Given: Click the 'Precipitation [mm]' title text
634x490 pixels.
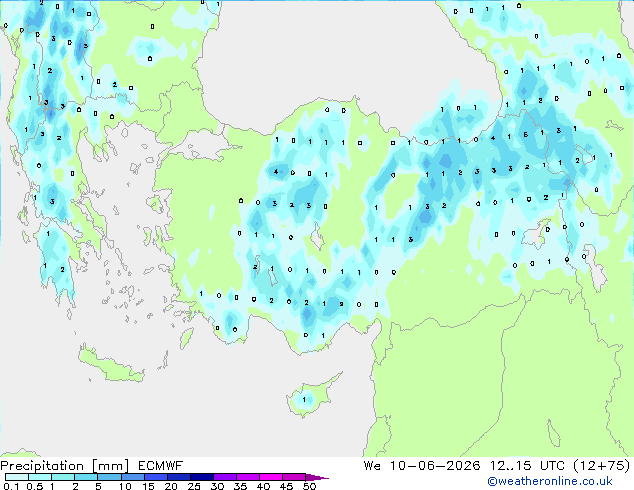Looking at the screenshot, I should click(x=65, y=466).
